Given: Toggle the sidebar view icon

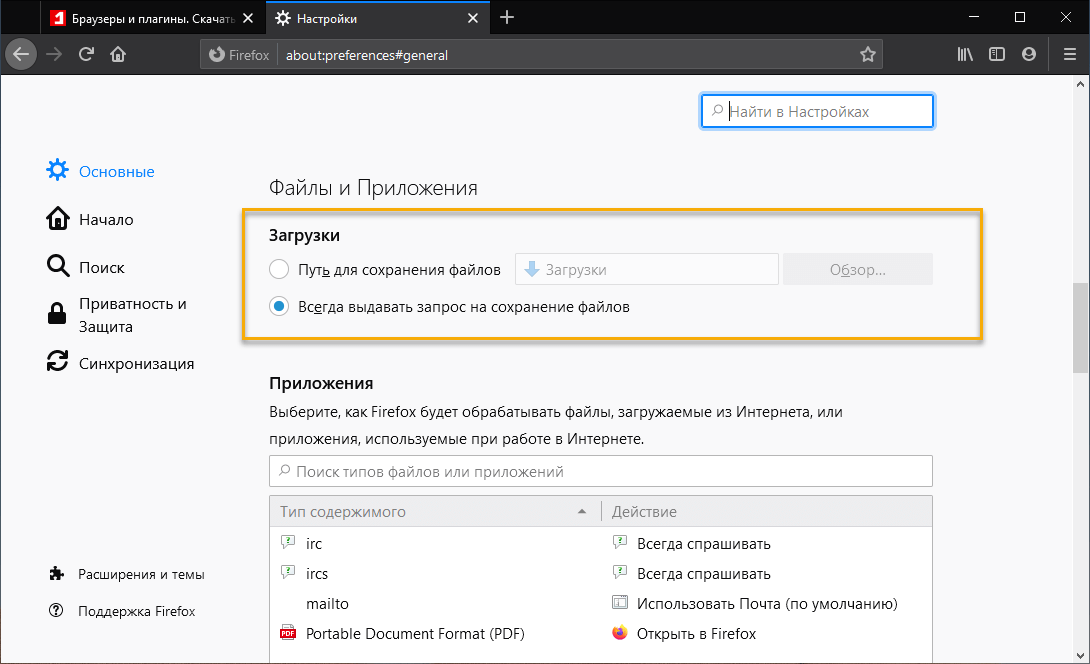Looking at the screenshot, I should (x=997, y=55).
